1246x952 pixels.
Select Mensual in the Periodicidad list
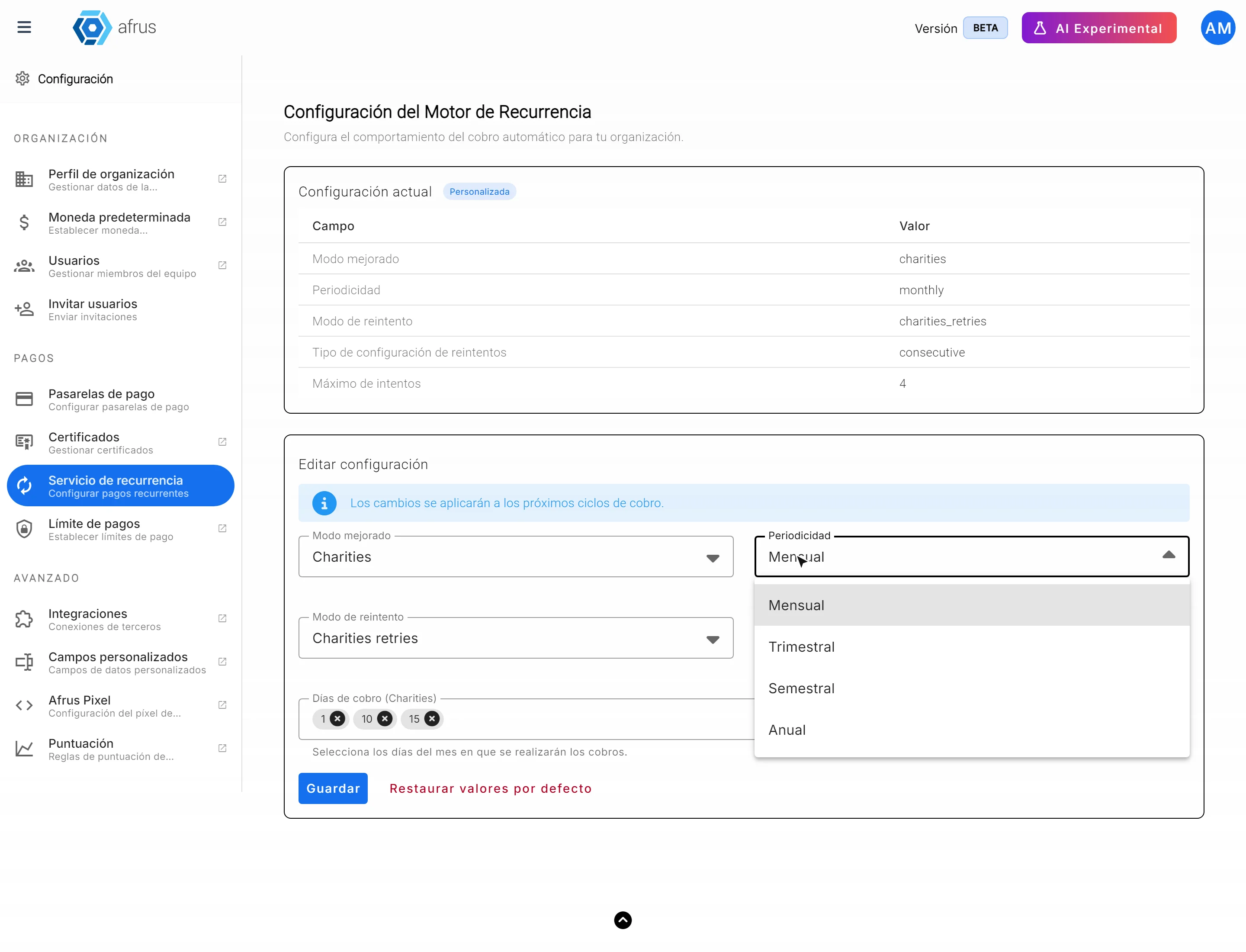(972, 605)
